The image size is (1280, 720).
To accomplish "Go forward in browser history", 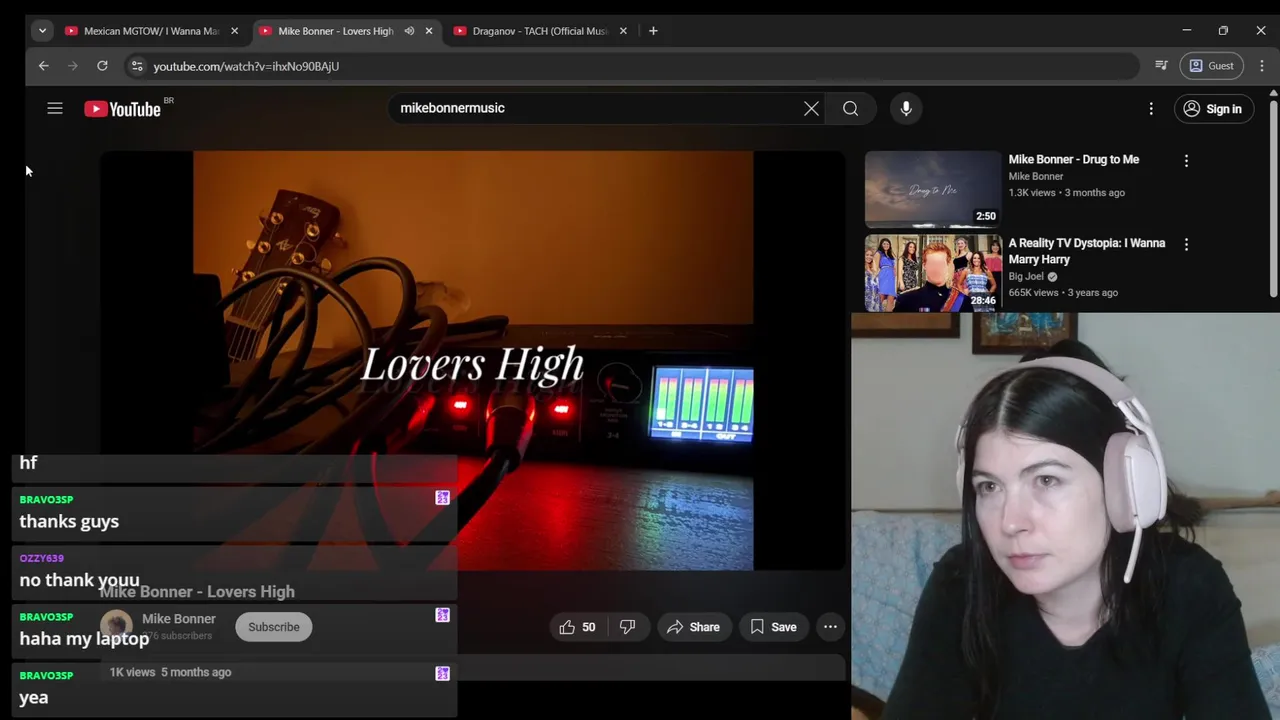I will pyautogui.click(x=73, y=66).
